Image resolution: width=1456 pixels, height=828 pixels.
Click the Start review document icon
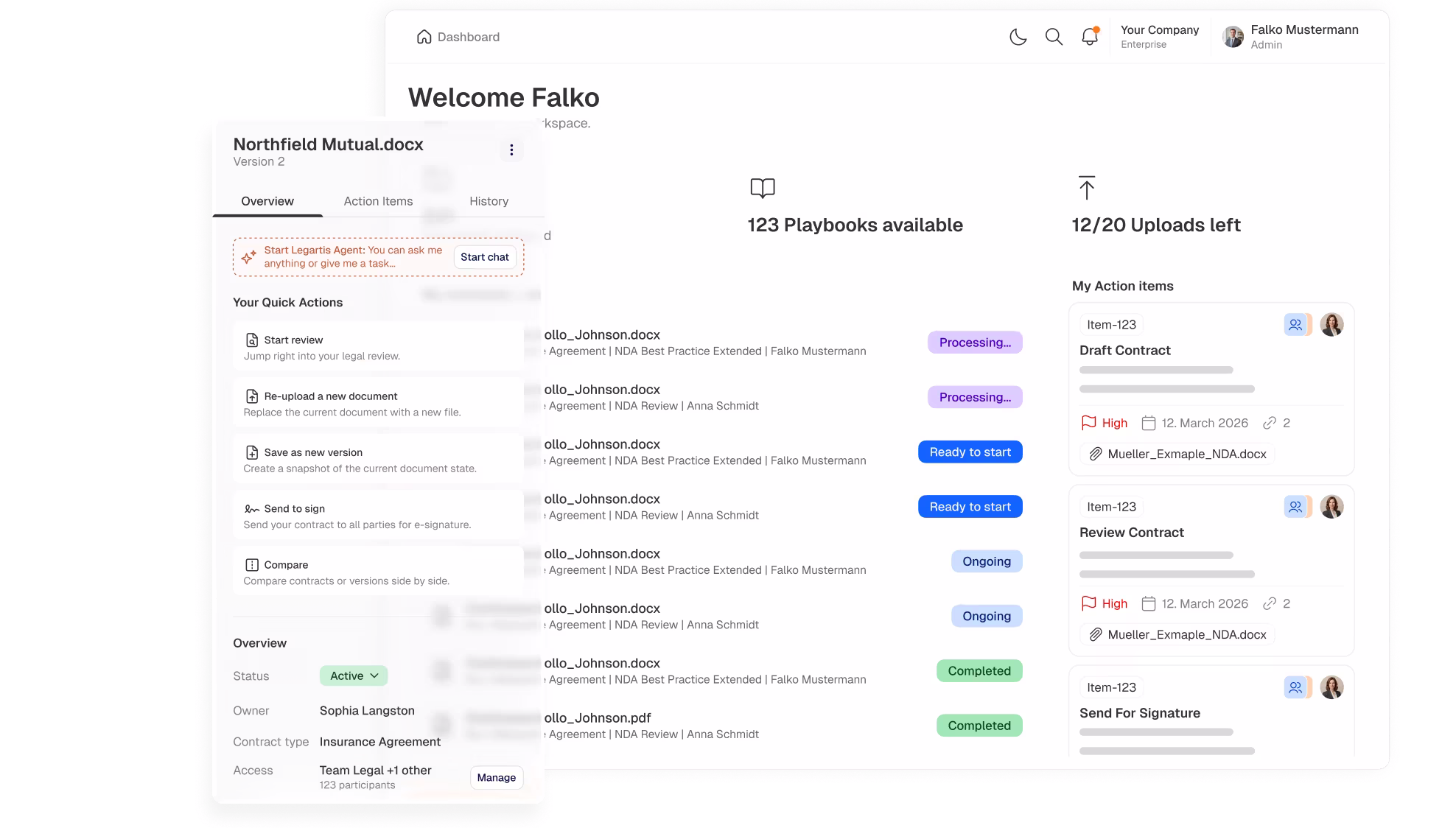pyautogui.click(x=252, y=340)
